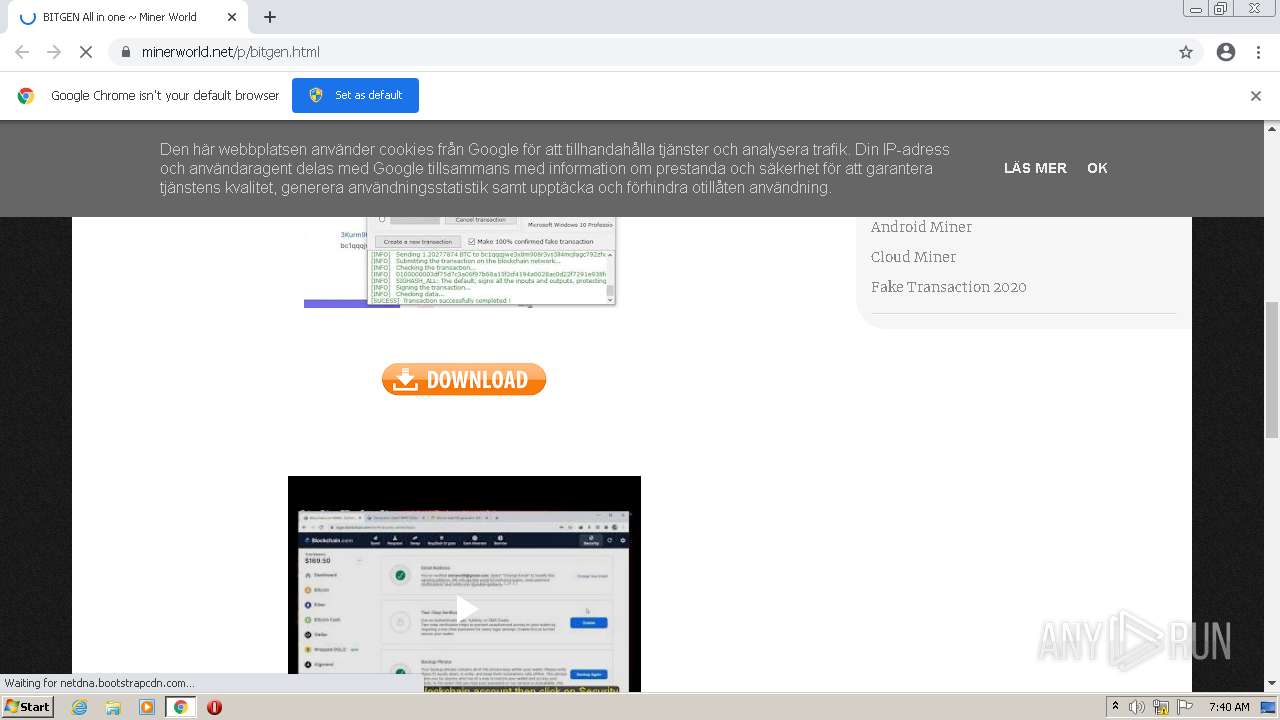Click the address bar URL
The image size is (1280, 720).
click(x=231, y=52)
